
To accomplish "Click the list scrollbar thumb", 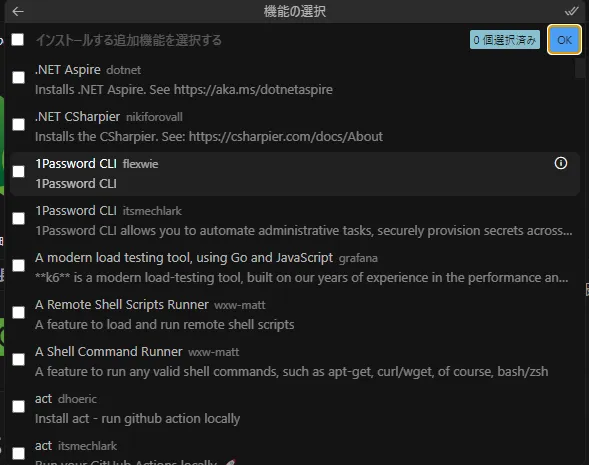I will 580,68.
